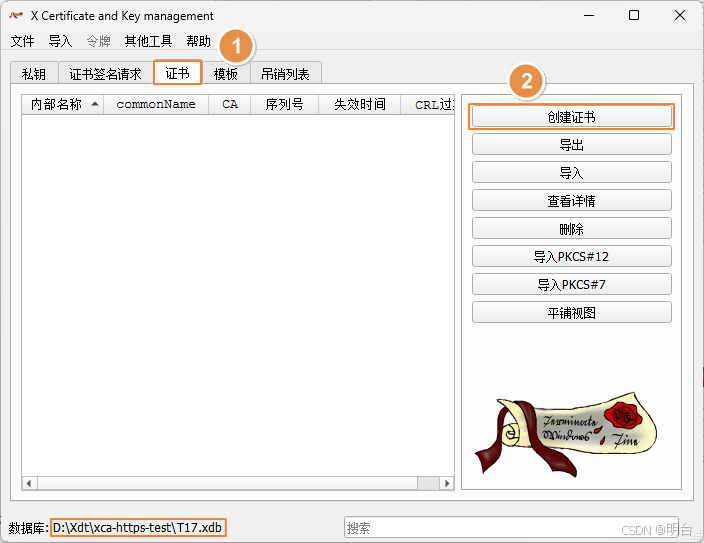Click horizontal scrollbar right arrow
This screenshot has width=704, height=543.
pyautogui.click(x=447, y=483)
